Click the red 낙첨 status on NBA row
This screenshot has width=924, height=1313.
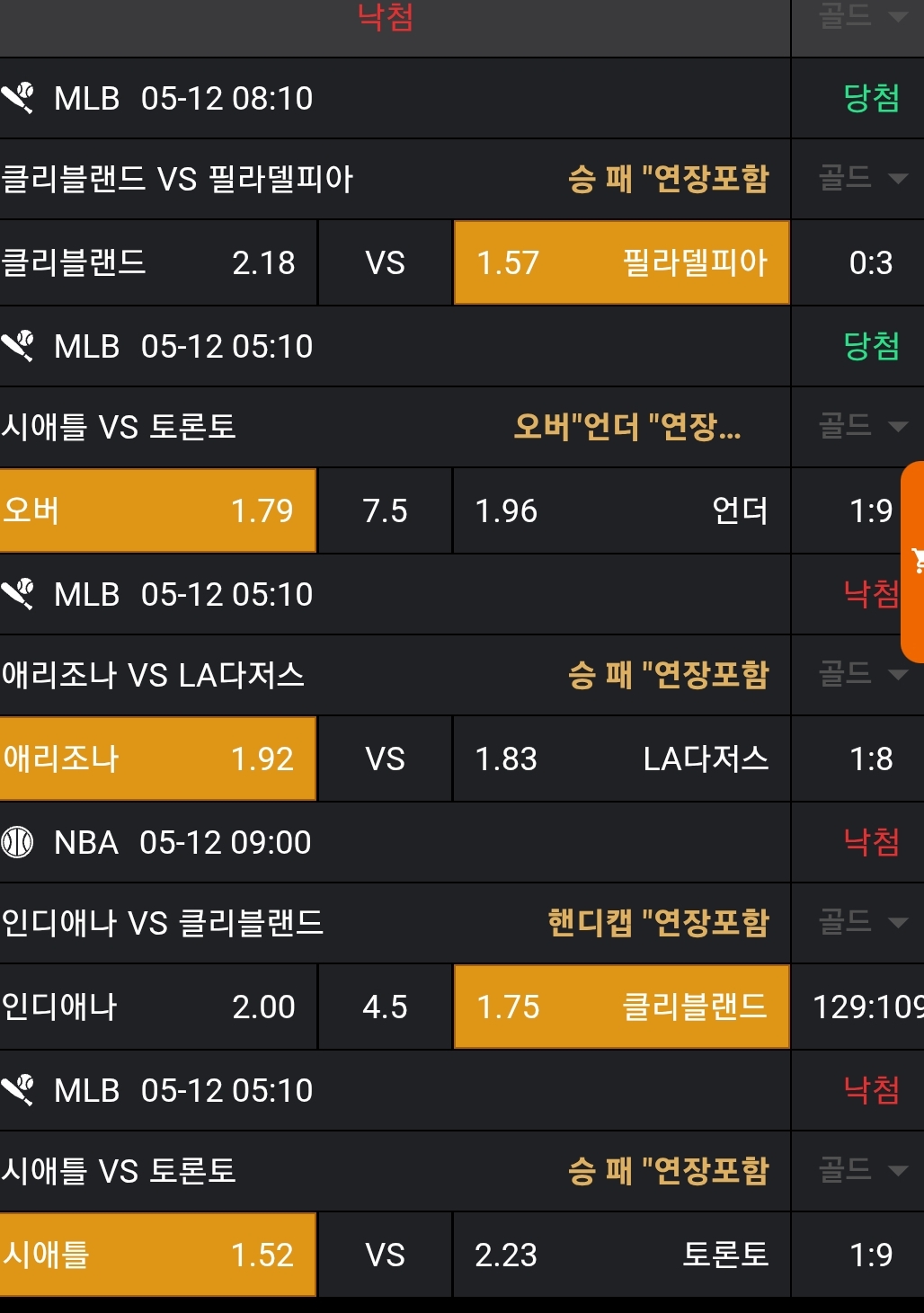click(x=871, y=842)
